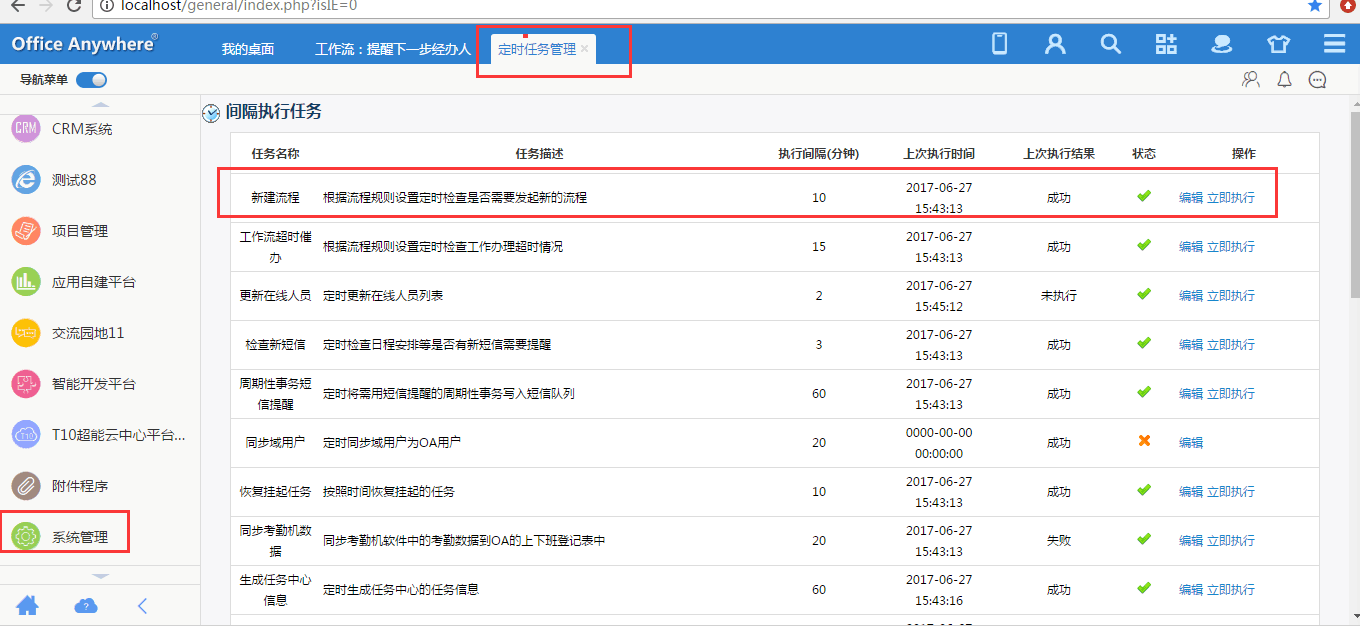Click 立即执行 for 更新在线人员 task

coord(1231,296)
